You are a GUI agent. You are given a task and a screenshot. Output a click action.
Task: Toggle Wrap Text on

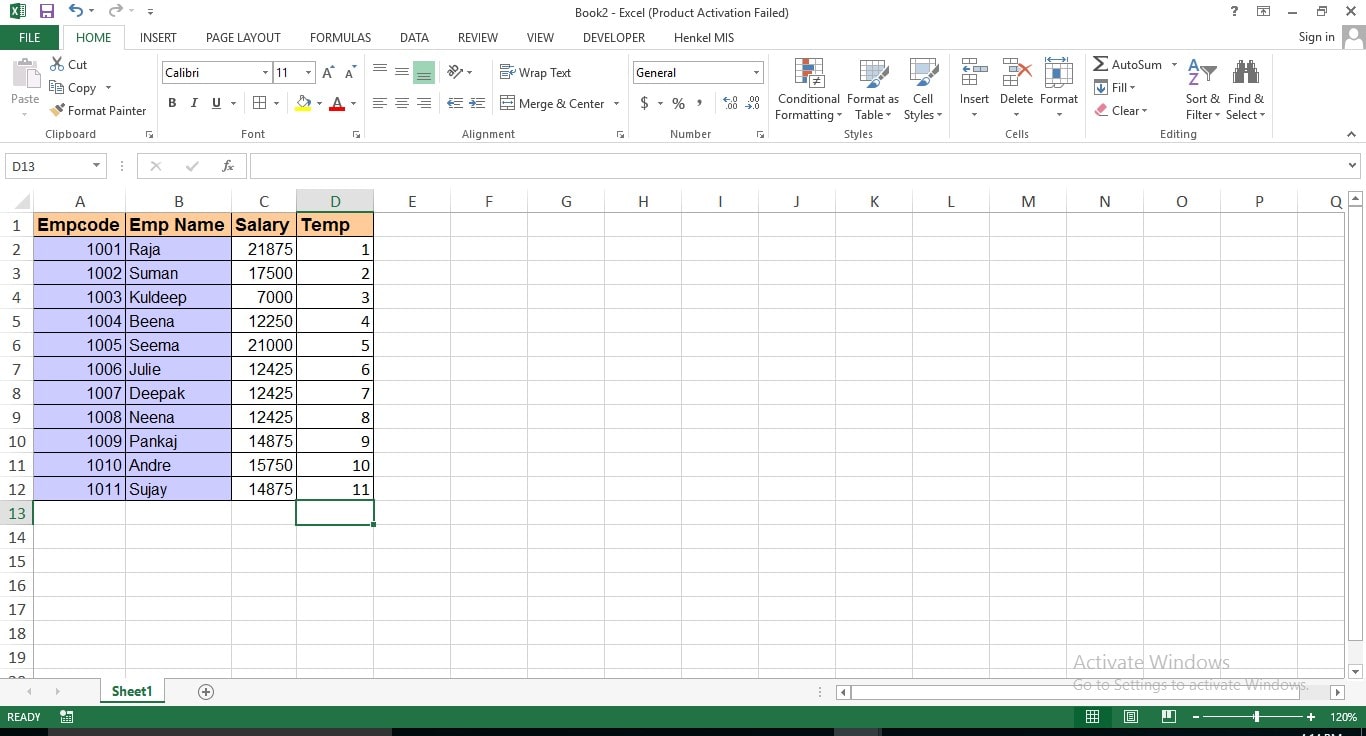point(535,73)
